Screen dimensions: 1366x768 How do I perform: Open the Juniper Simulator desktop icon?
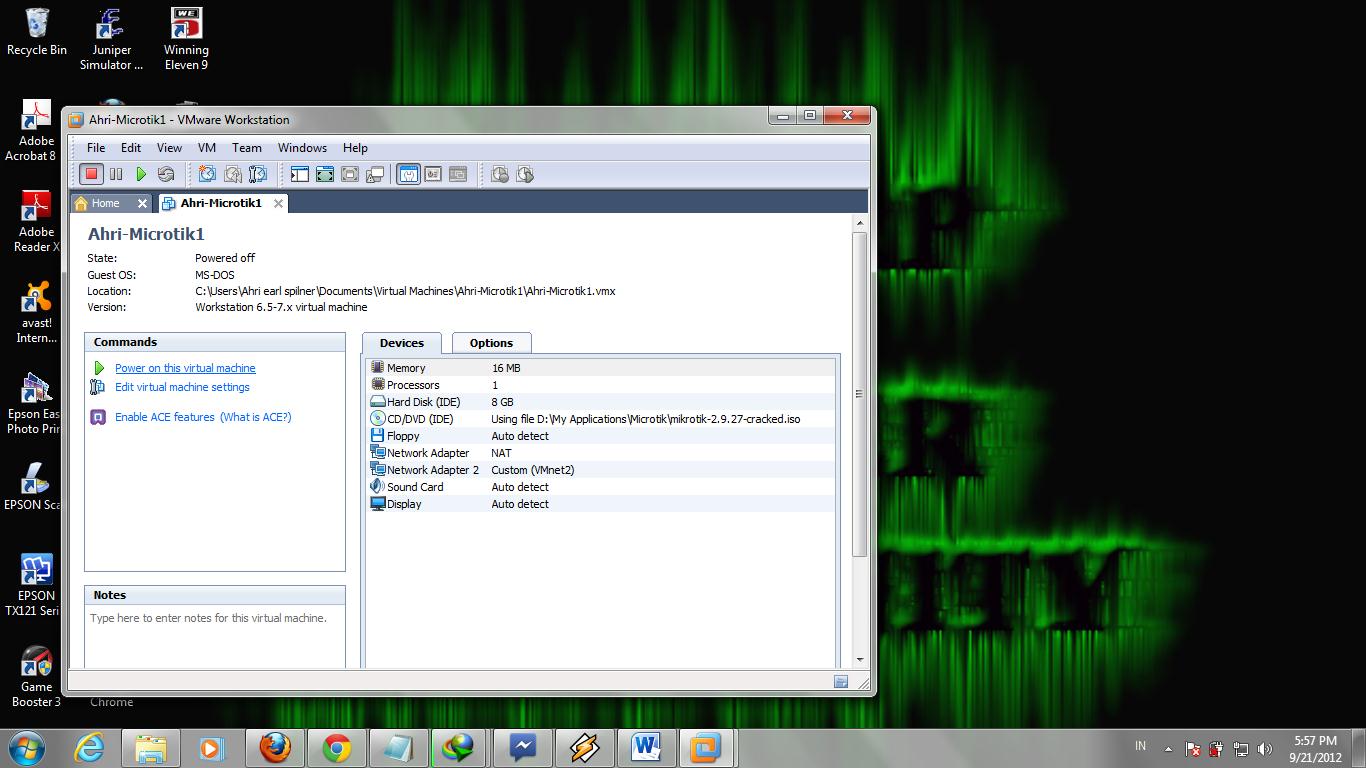click(x=111, y=40)
